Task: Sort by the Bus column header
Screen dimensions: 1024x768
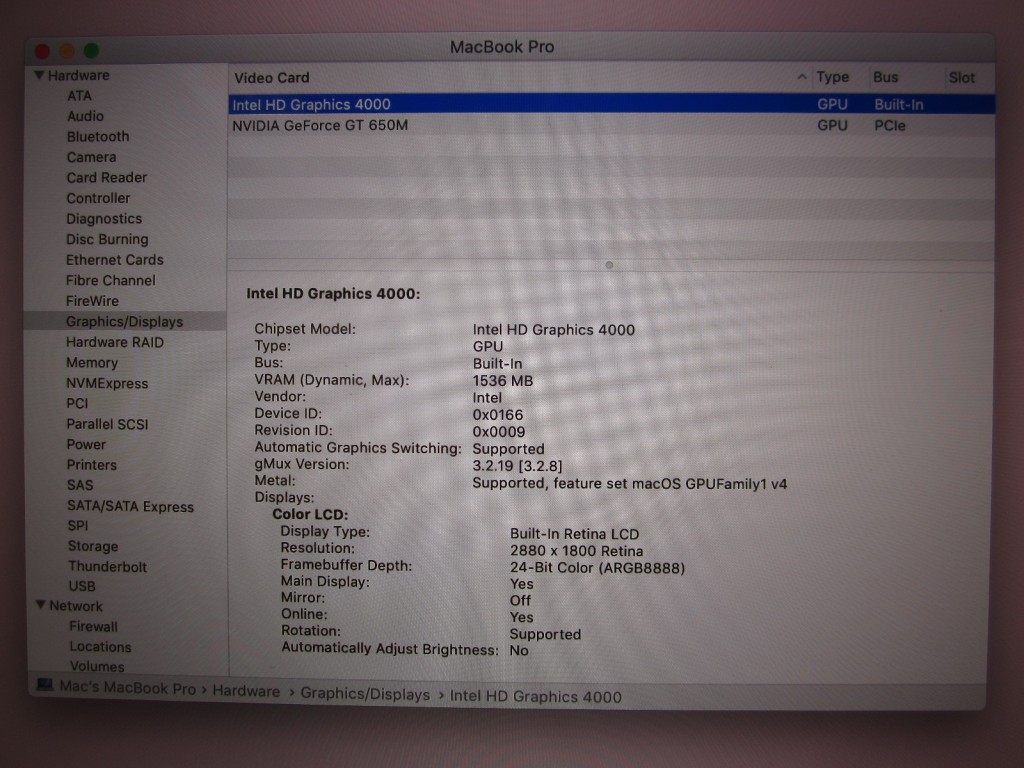Action: [886, 77]
